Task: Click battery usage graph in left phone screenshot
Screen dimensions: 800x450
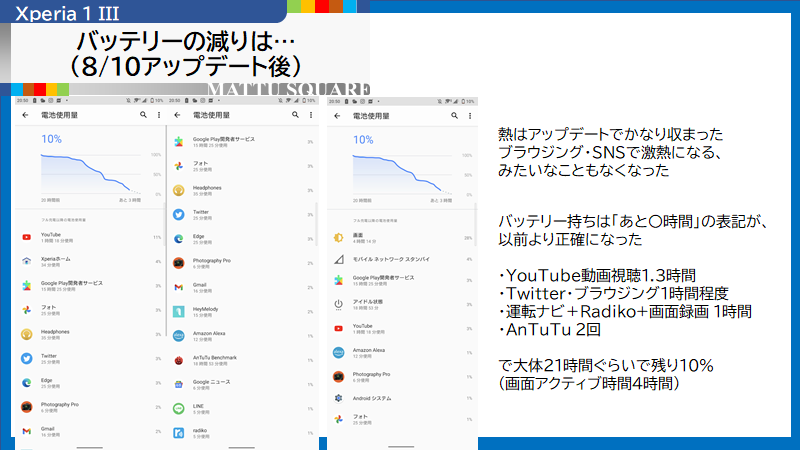Action: point(91,173)
